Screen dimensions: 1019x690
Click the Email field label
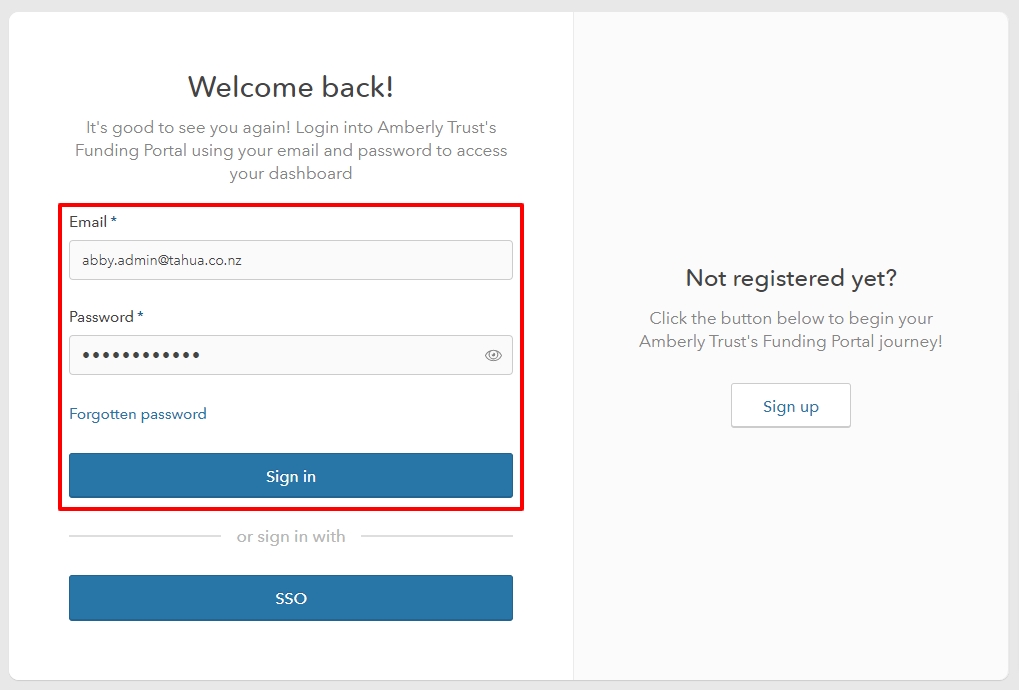[88, 221]
